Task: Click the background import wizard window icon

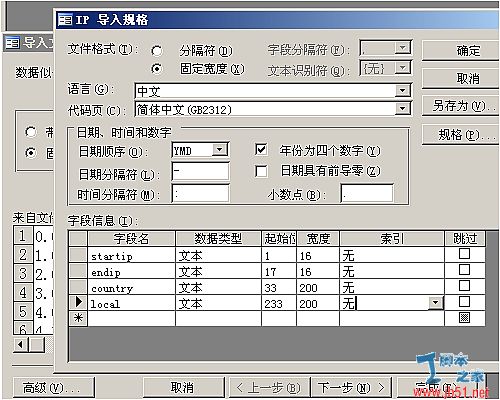Action: point(13,43)
